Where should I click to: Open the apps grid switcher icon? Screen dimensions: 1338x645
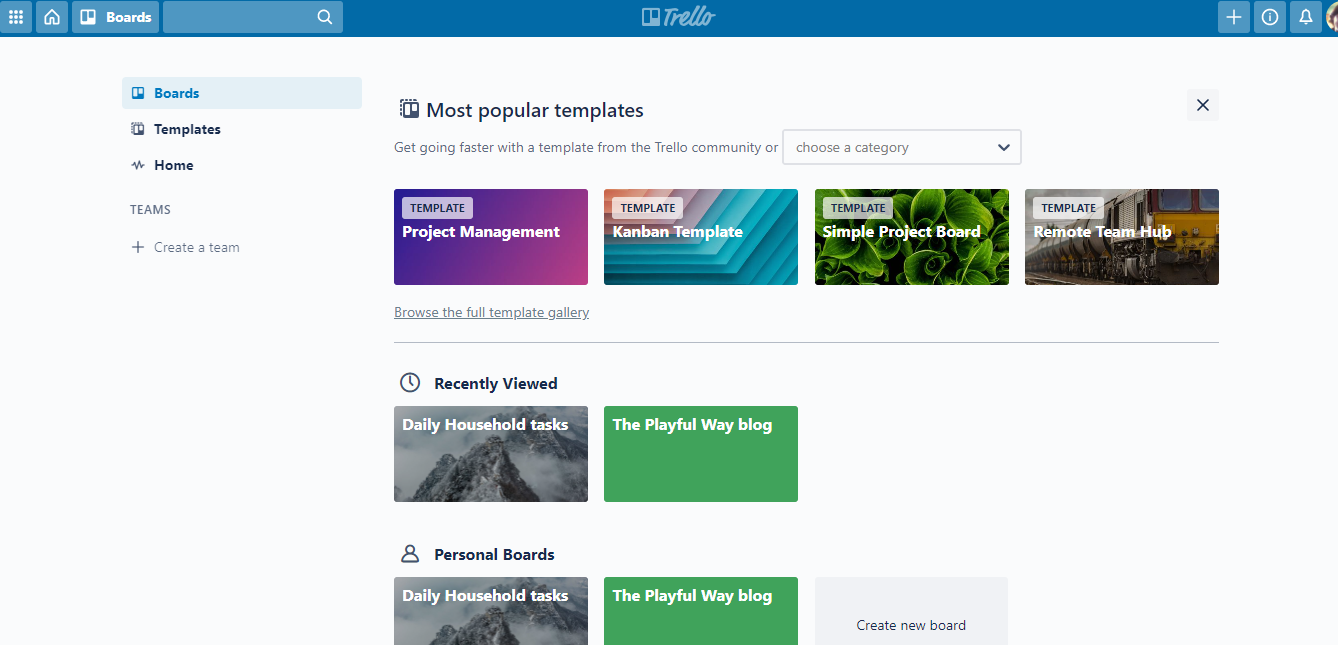point(16,17)
